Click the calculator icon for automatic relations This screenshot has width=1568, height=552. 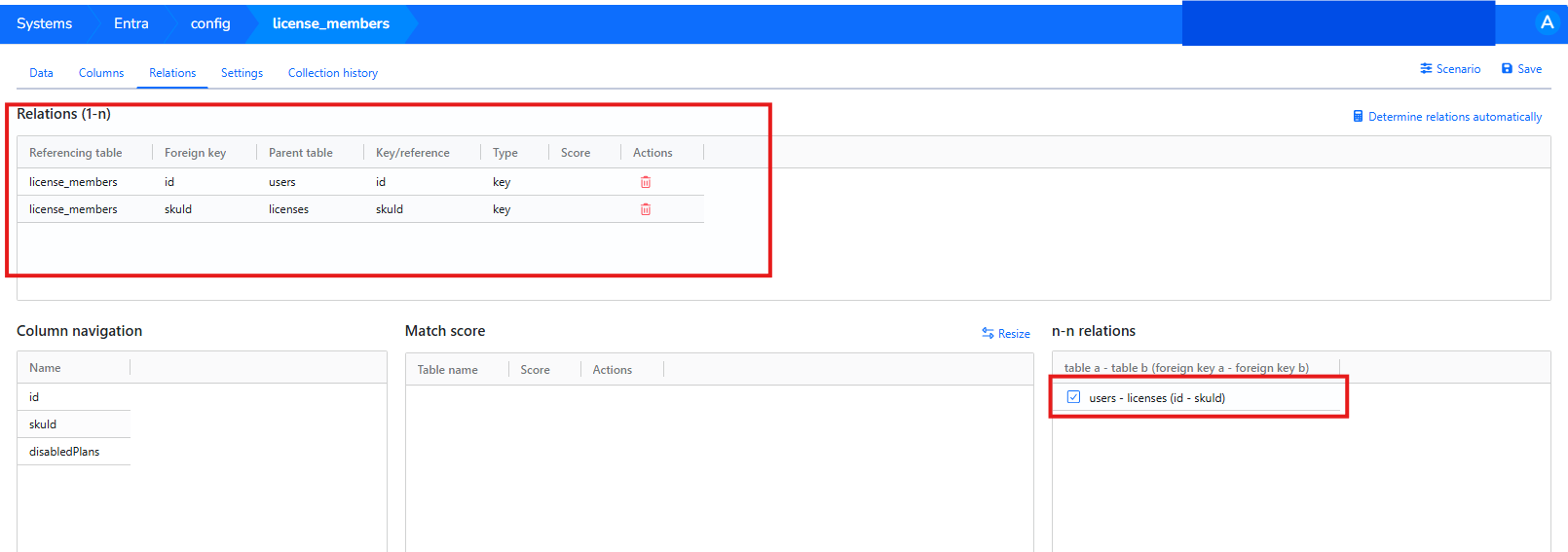pyautogui.click(x=1358, y=117)
